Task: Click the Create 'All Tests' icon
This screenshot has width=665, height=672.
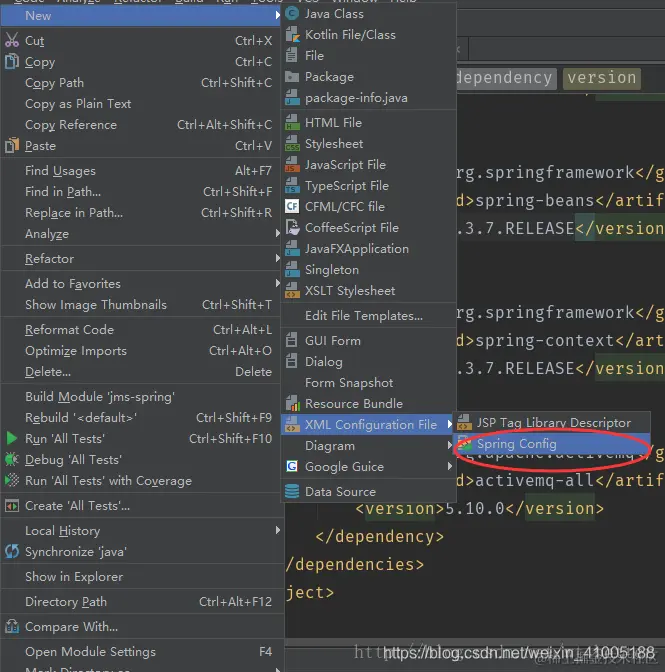Action: pos(12,506)
